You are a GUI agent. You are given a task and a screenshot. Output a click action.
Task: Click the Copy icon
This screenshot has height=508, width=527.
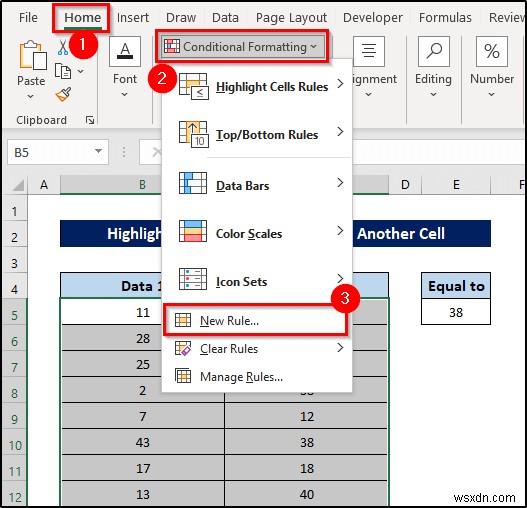(63, 71)
